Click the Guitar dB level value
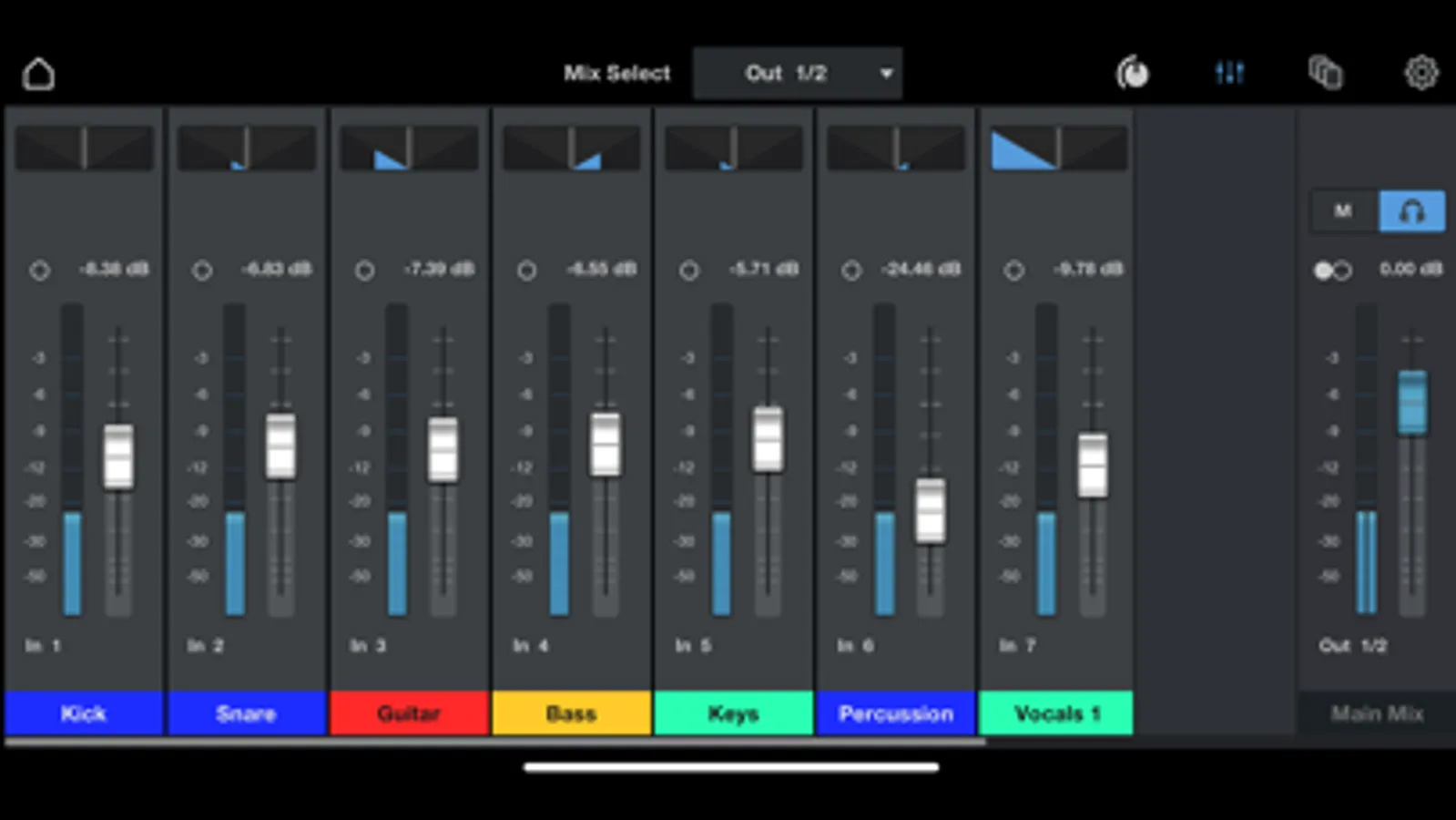This screenshot has height=820, width=1456. 439,269
